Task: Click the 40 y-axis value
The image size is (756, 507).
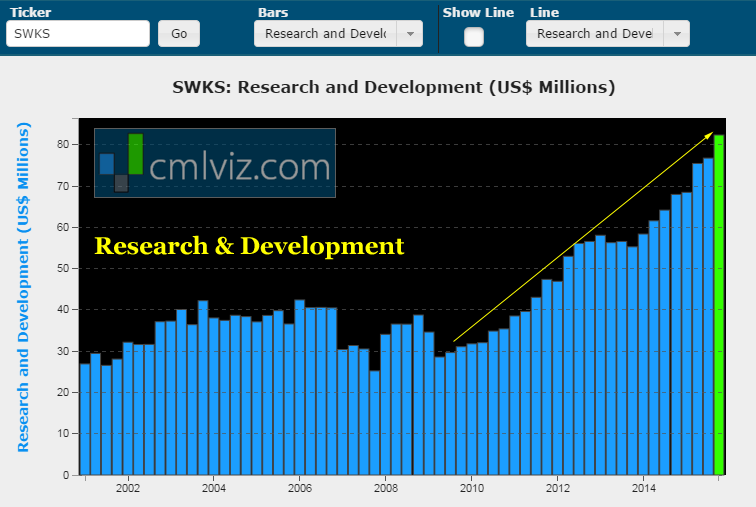Action: coord(63,309)
